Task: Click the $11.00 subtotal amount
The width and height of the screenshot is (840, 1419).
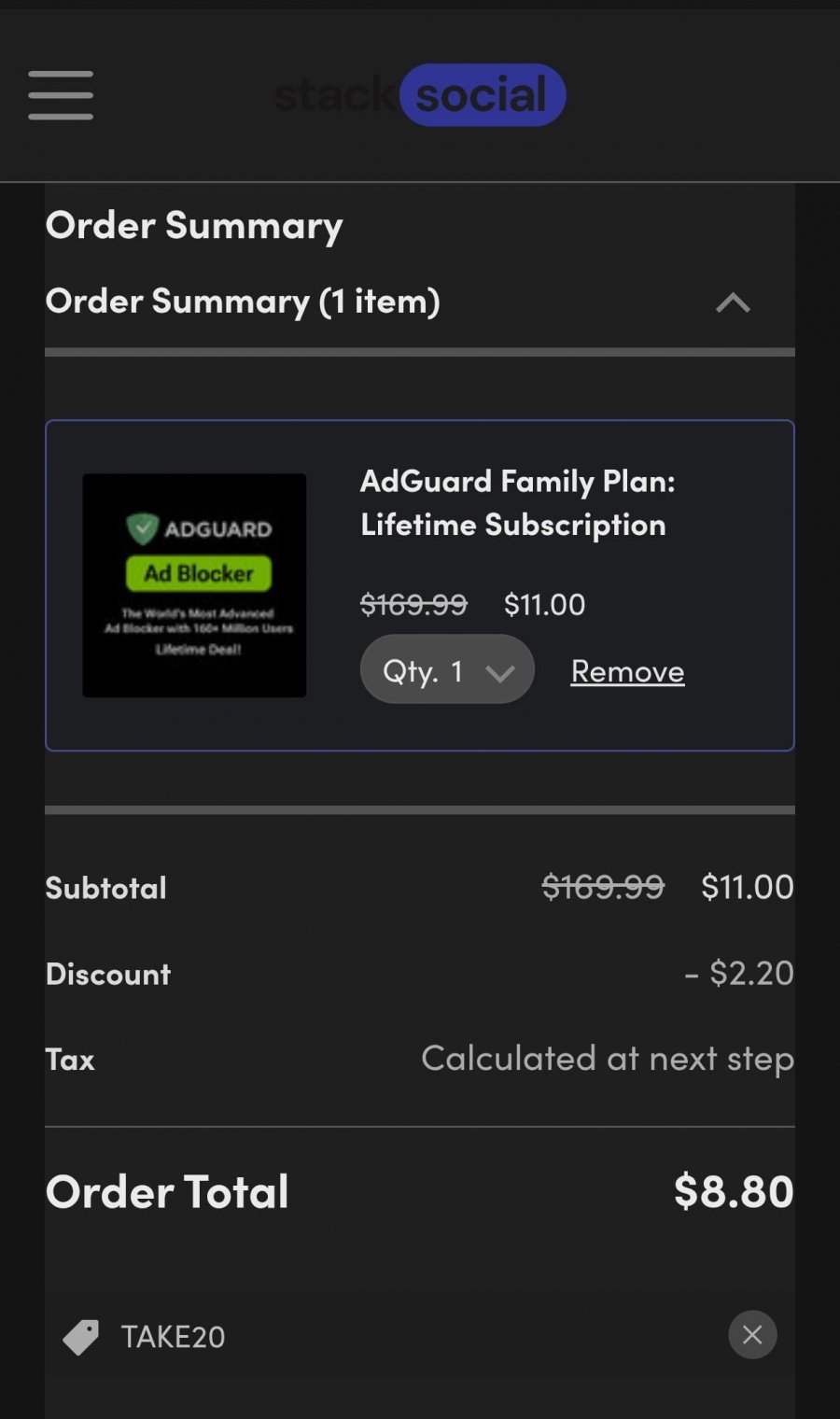Action: [x=748, y=887]
